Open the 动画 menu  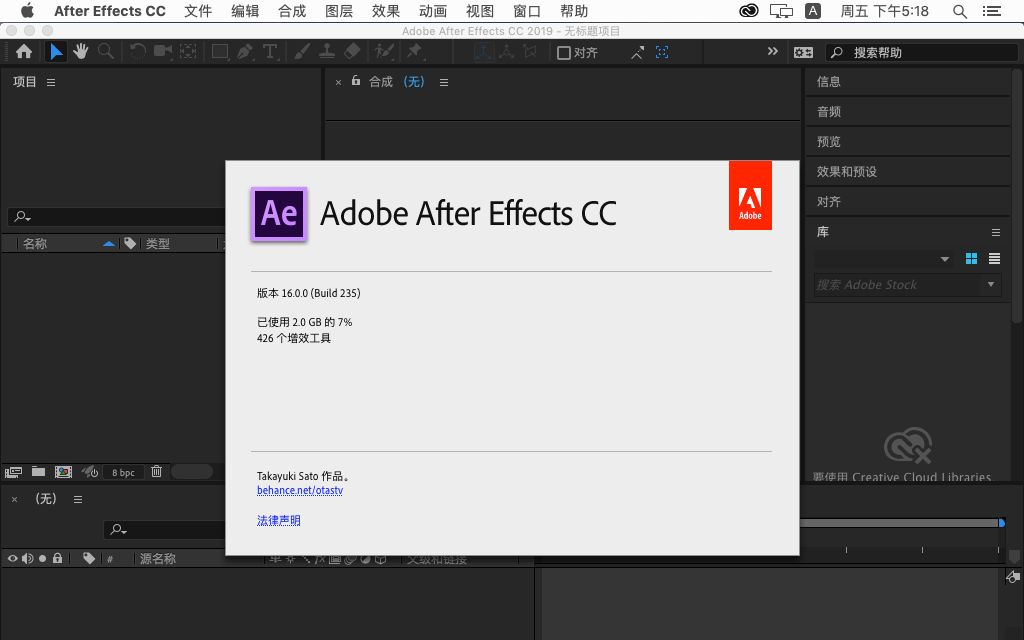pos(433,11)
